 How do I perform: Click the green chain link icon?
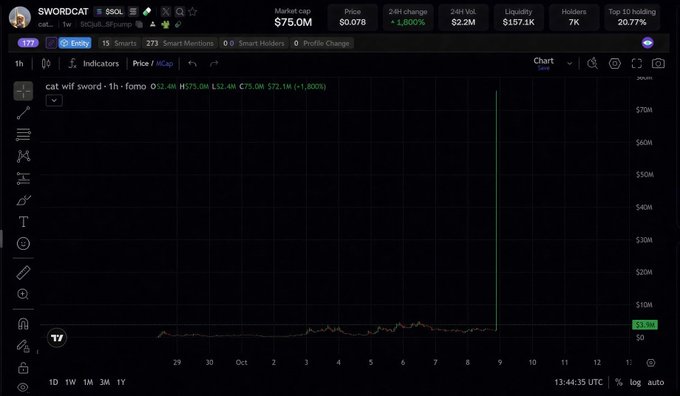[x=178, y=25]
